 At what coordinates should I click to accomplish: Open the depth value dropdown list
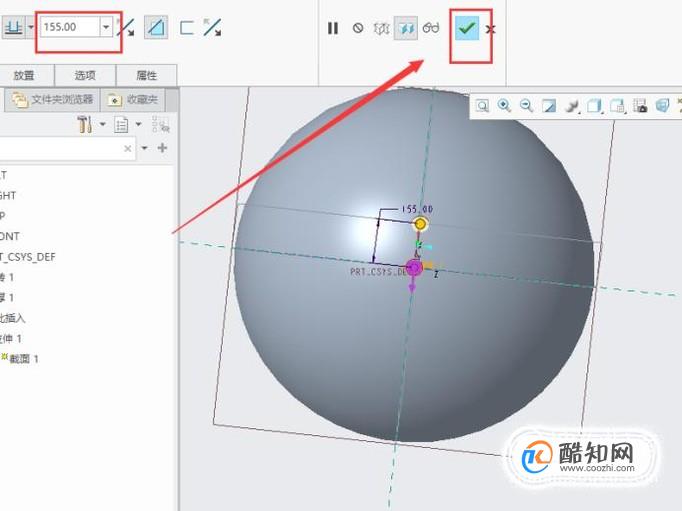[106, 27]
